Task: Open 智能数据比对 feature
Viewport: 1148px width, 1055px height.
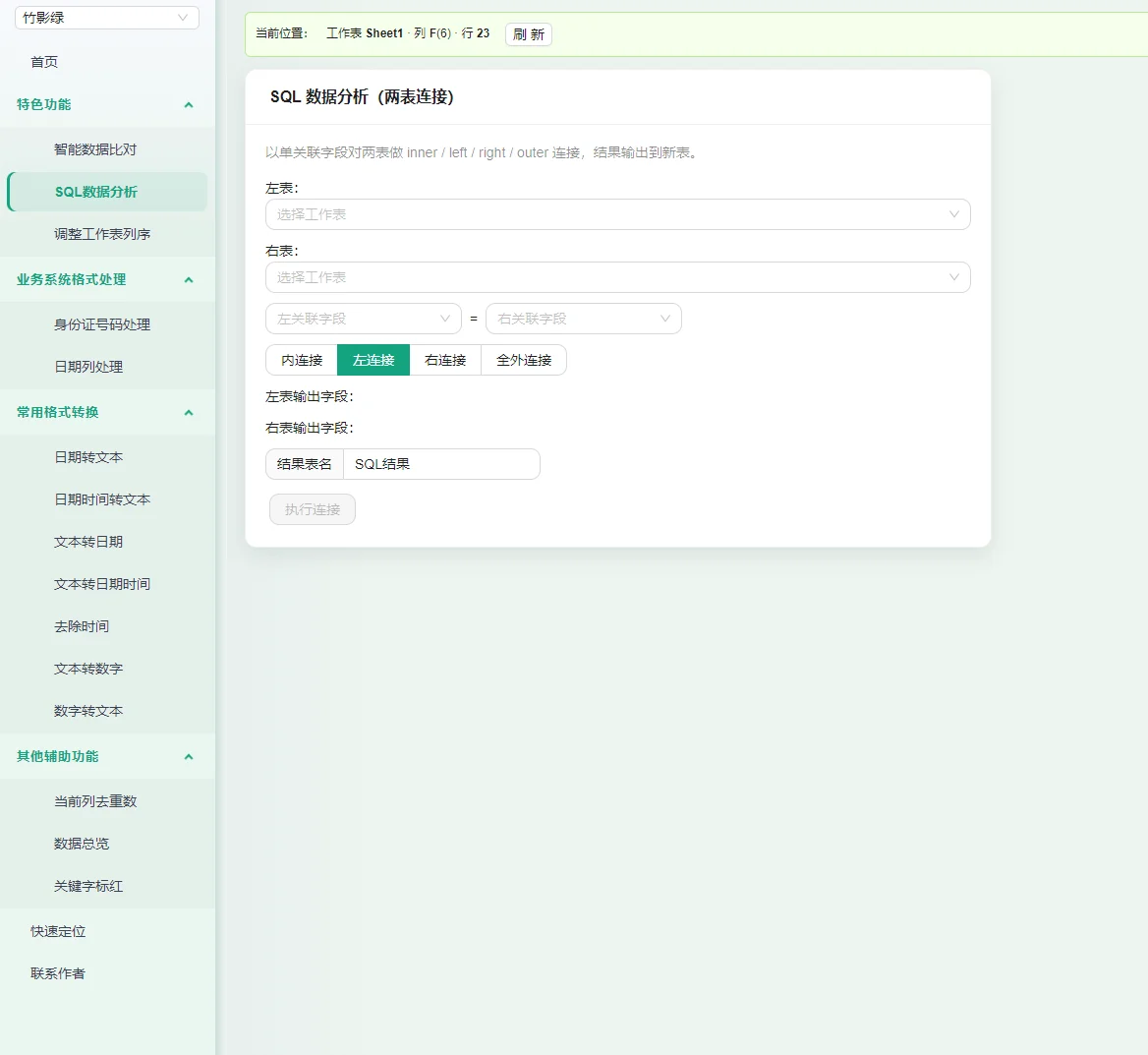Action: [95, 149]
